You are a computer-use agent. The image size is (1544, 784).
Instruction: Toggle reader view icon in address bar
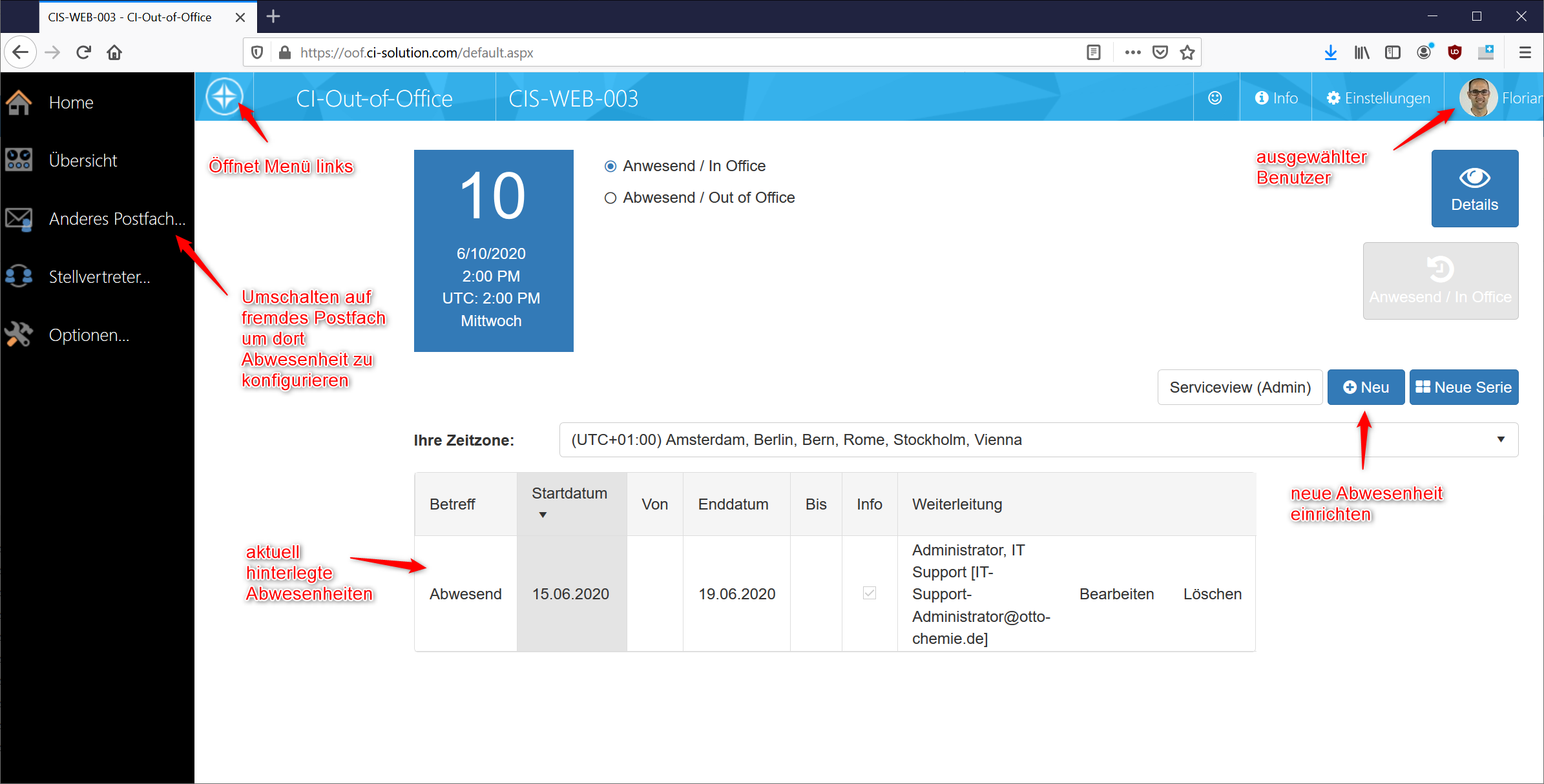pyautogui.click(x=1093, y=52)
